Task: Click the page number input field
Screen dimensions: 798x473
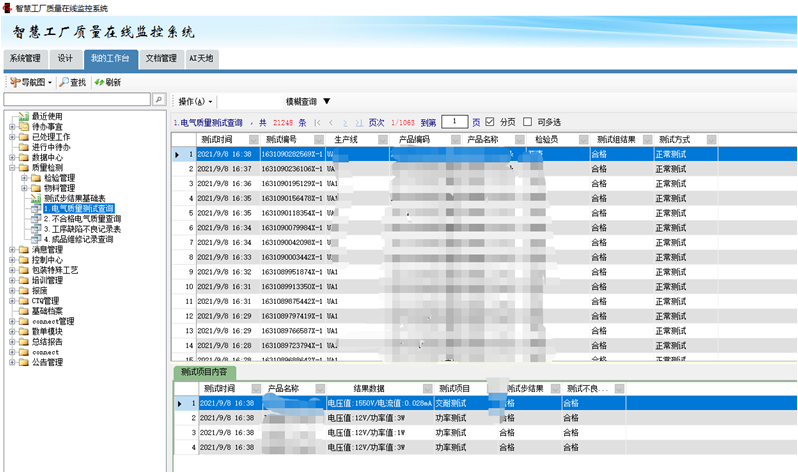Action: (454, 122)
